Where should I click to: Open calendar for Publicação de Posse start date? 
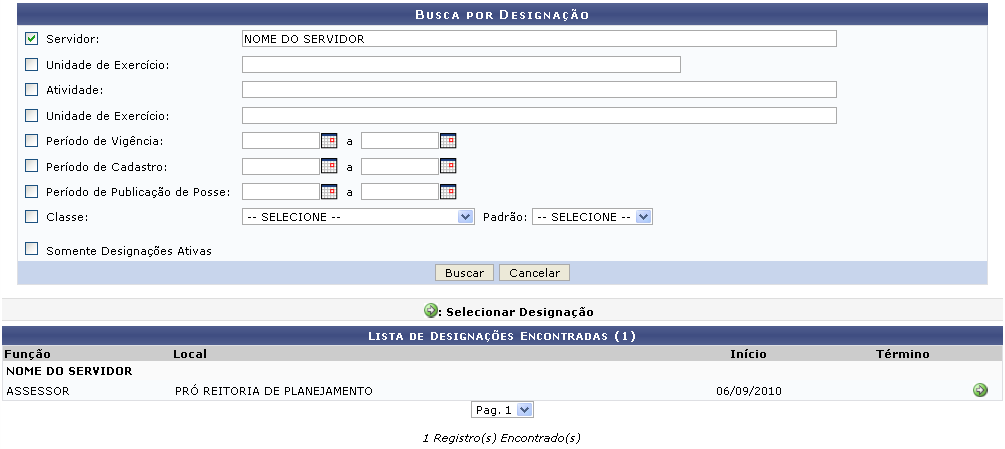(329, 191)
